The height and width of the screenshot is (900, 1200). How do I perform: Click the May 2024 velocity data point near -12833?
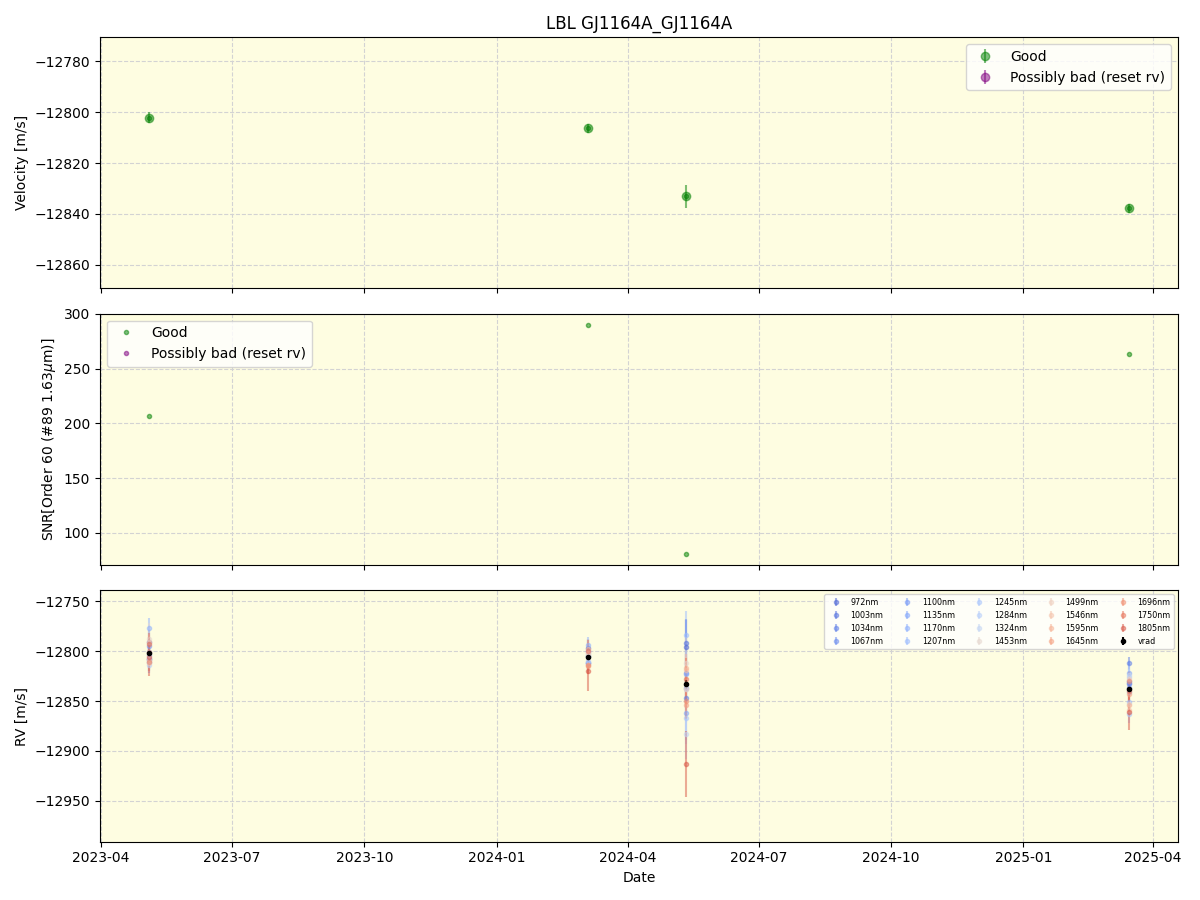pos(686,196)
